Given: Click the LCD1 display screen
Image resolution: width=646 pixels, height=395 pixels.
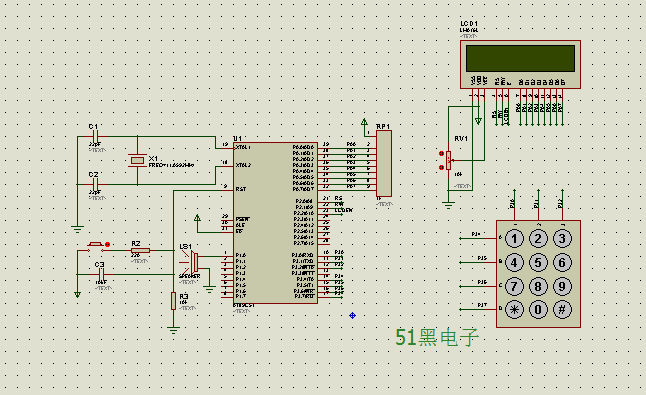Looking at the screenshot, I should [x=520, y=58].
